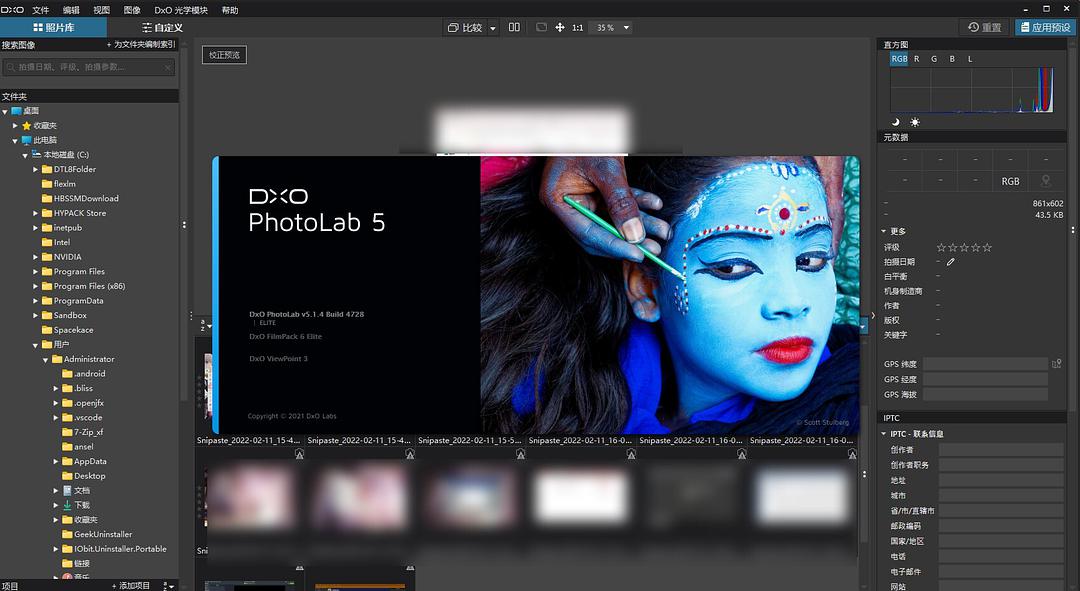Open the 文件 menu

click(41, 10)
